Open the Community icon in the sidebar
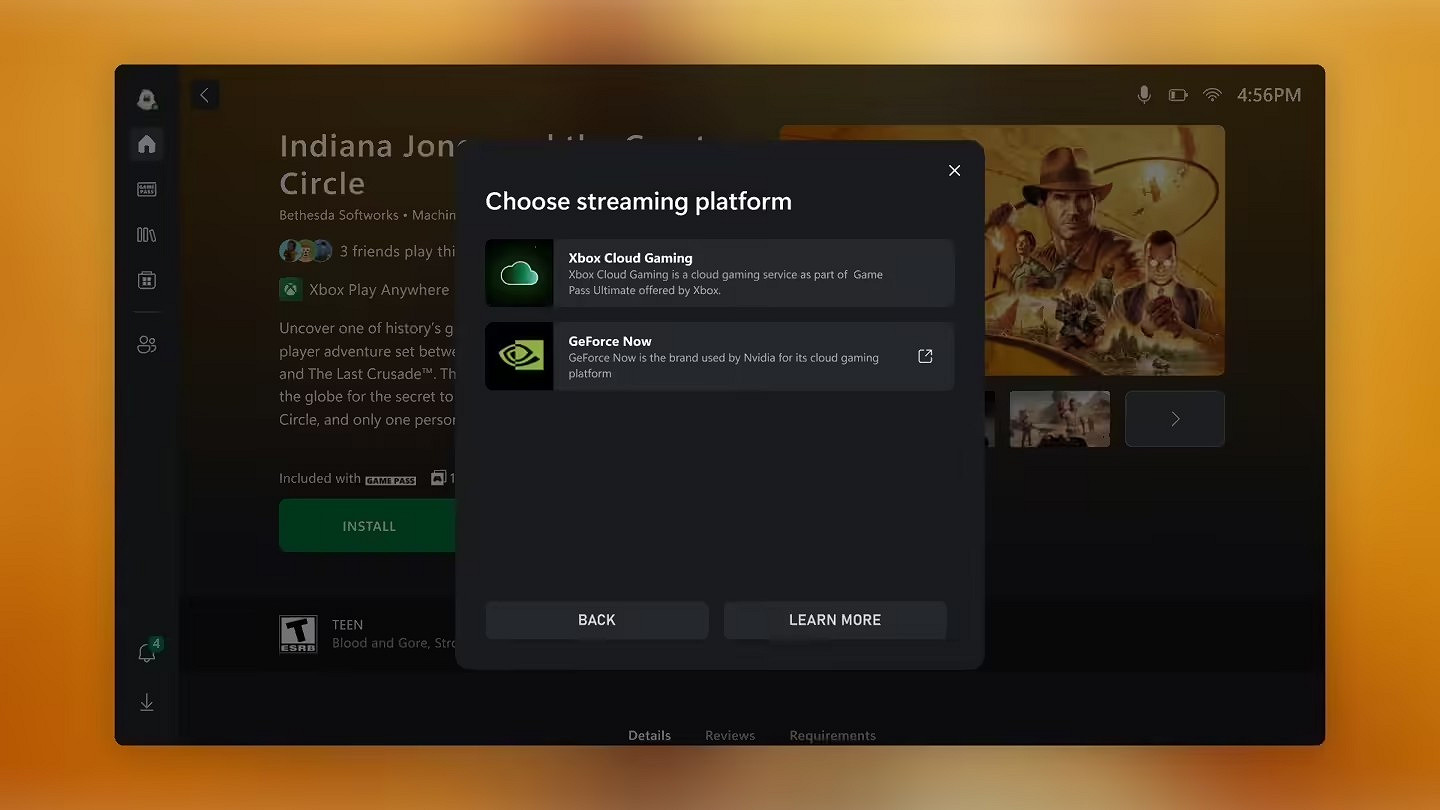1440x810 pixels. 146,343
